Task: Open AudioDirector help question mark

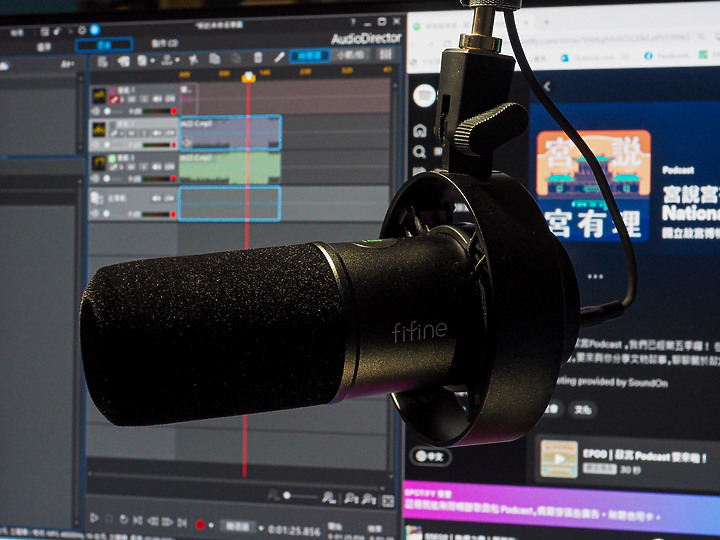Action: 353,22
